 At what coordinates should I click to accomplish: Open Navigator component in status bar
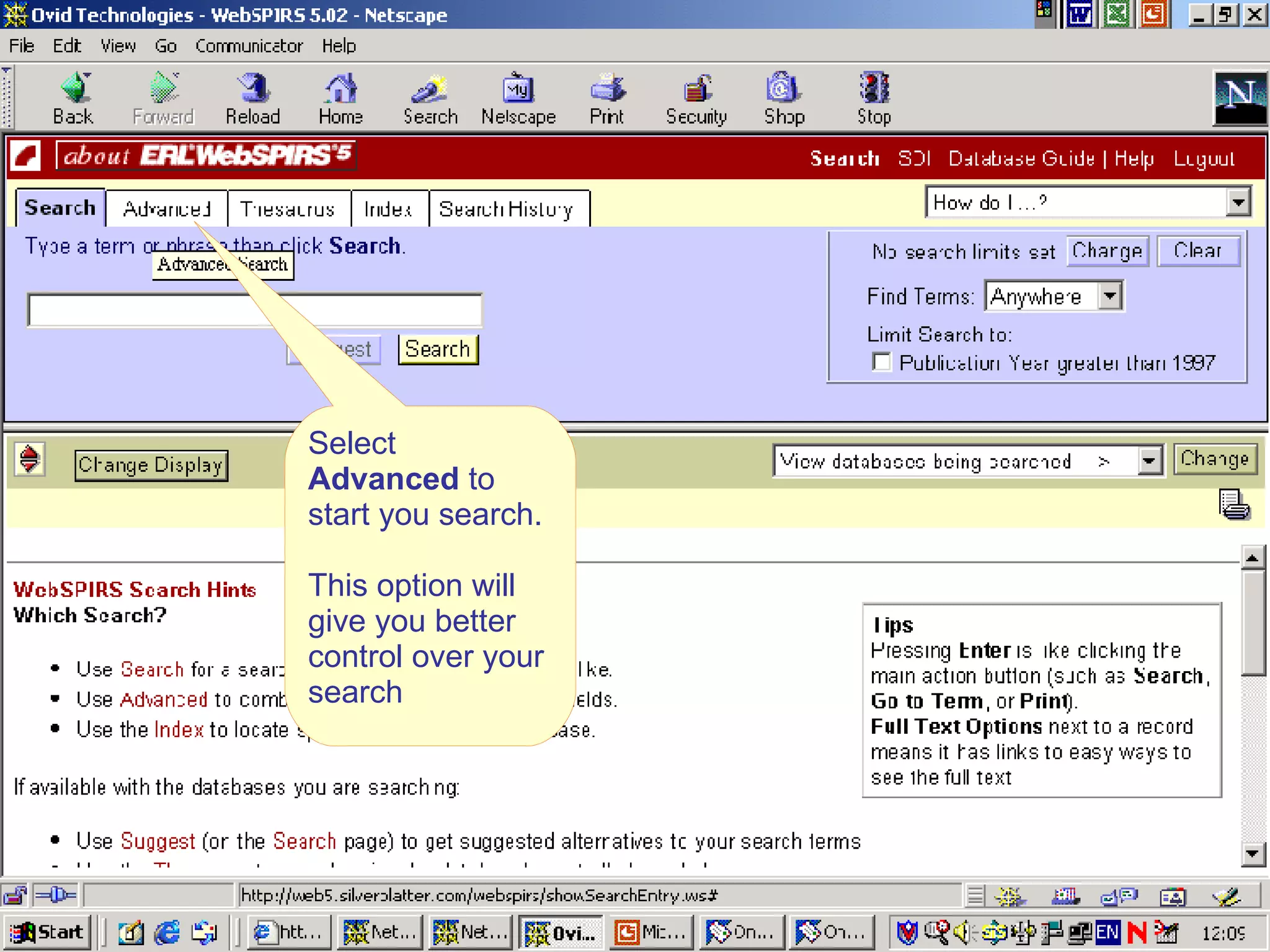pyautogui.click(x=1010, y=896)
